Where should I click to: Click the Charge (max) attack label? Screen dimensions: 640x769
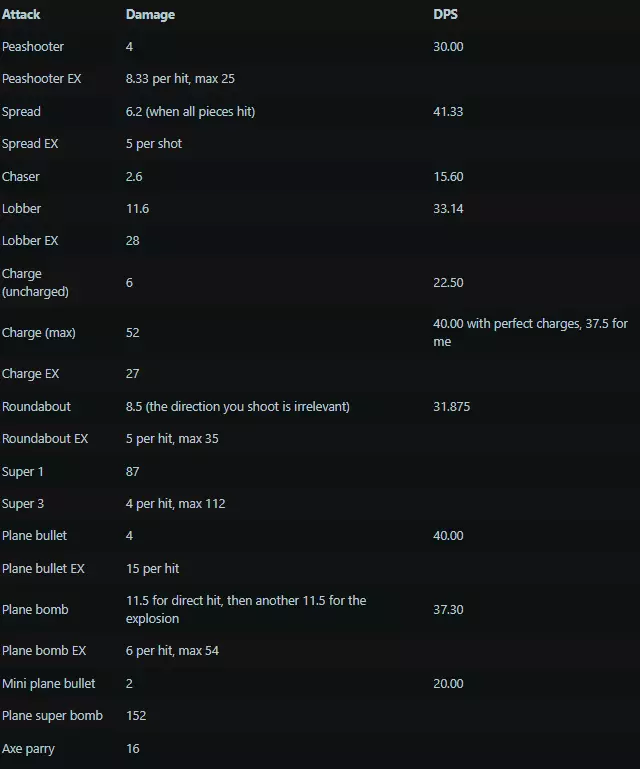(38, 333)
